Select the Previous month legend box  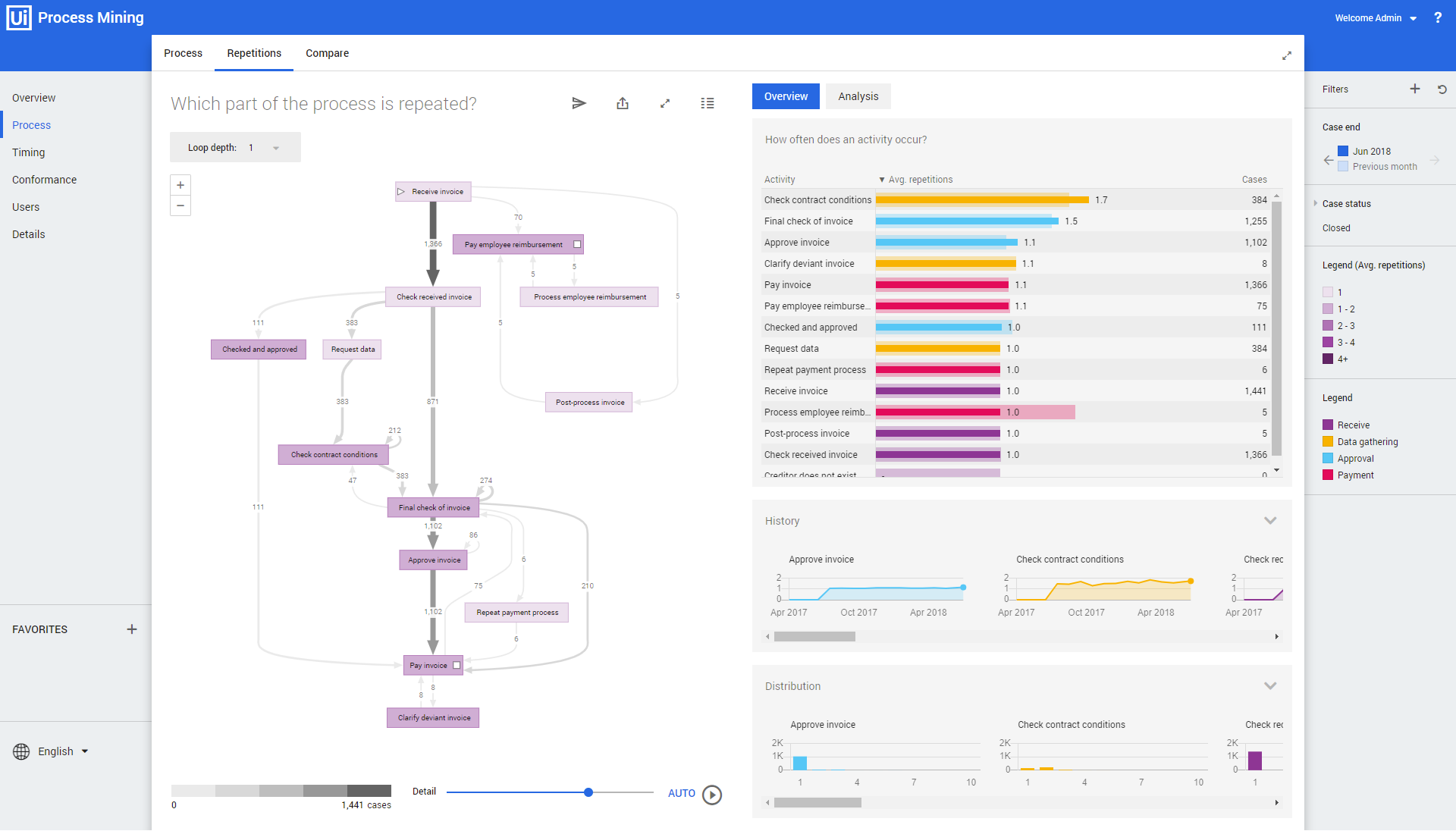click(x=1343, y=166)
